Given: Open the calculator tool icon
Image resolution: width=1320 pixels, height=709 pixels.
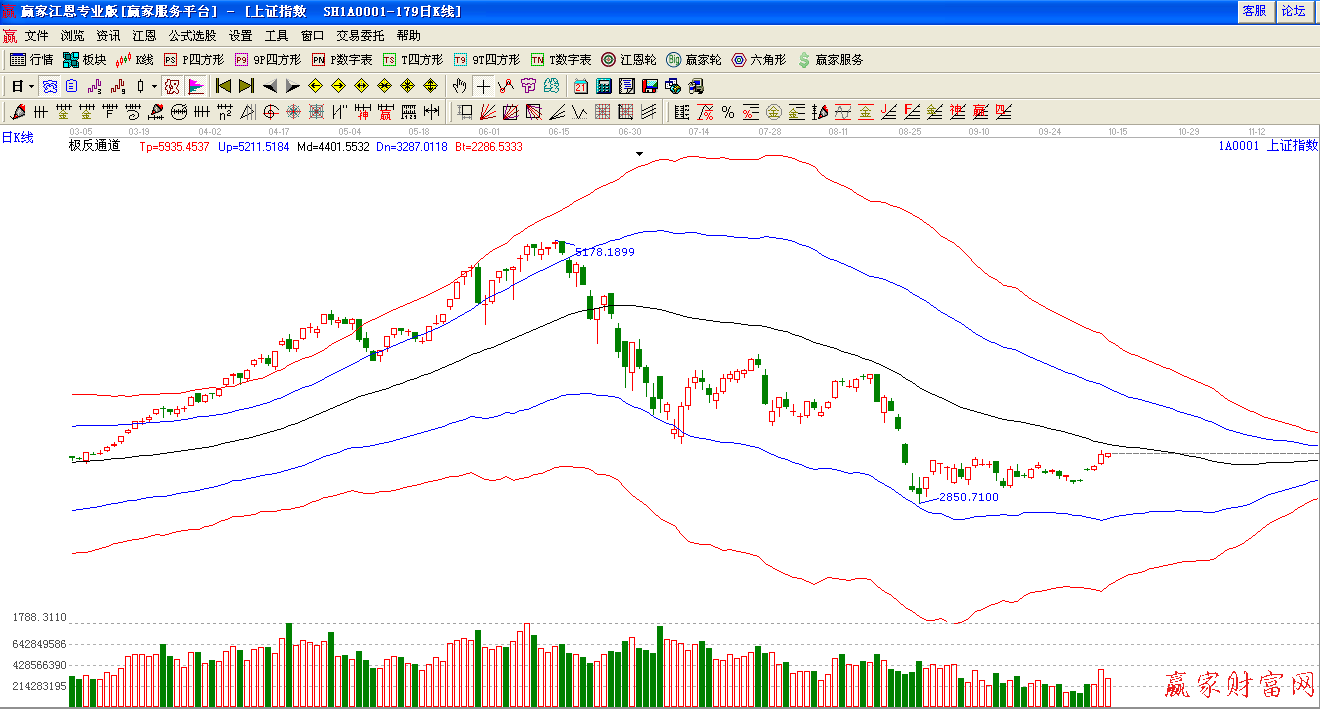Looking at the screenshot, I should pos(604,86).
